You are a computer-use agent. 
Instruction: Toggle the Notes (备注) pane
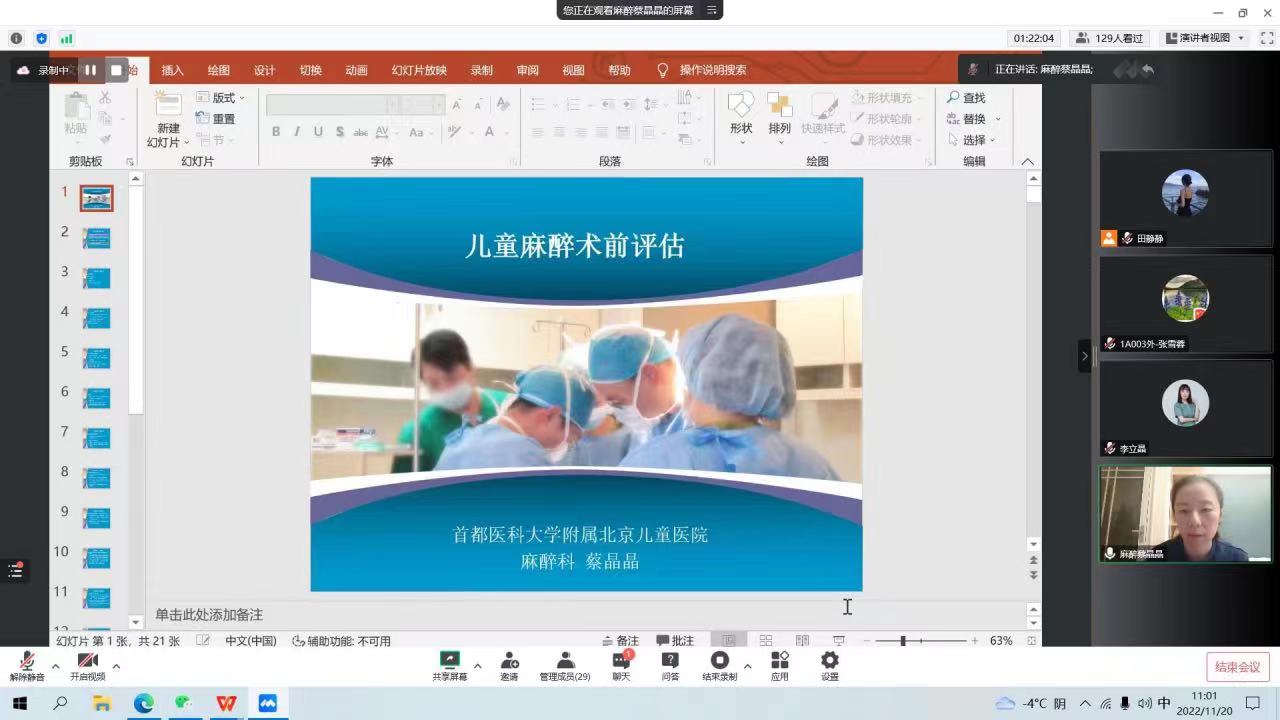(x=620, y=641)
